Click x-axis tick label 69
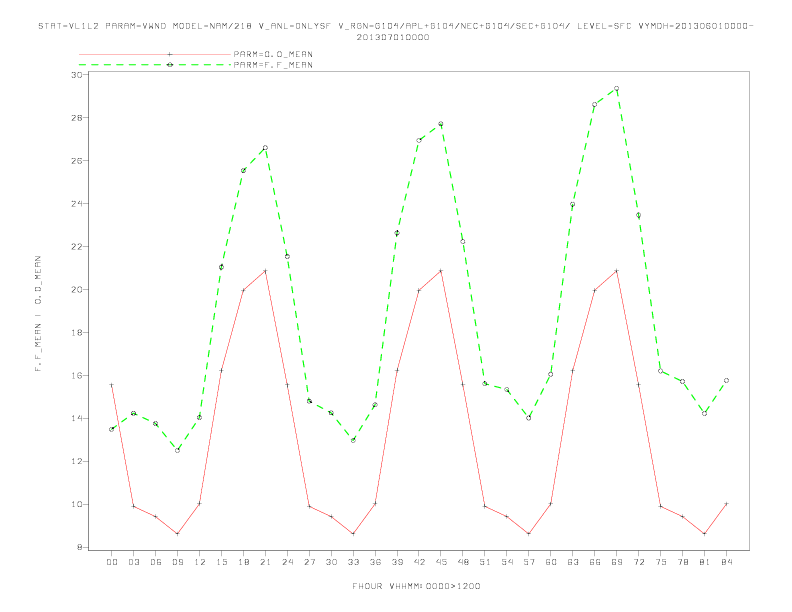 pos(617,562)
